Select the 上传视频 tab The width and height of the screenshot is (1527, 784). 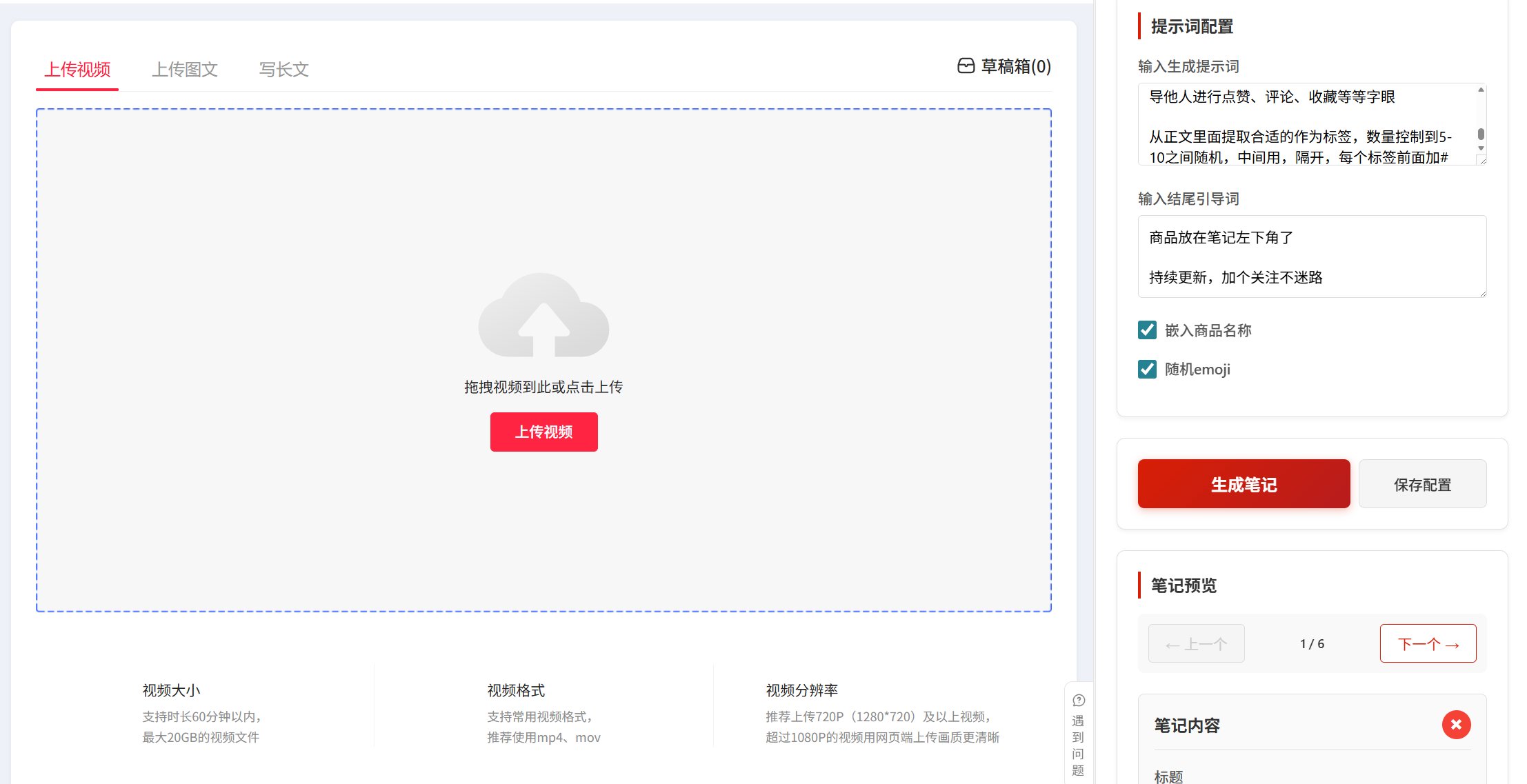tap(77, 70)
